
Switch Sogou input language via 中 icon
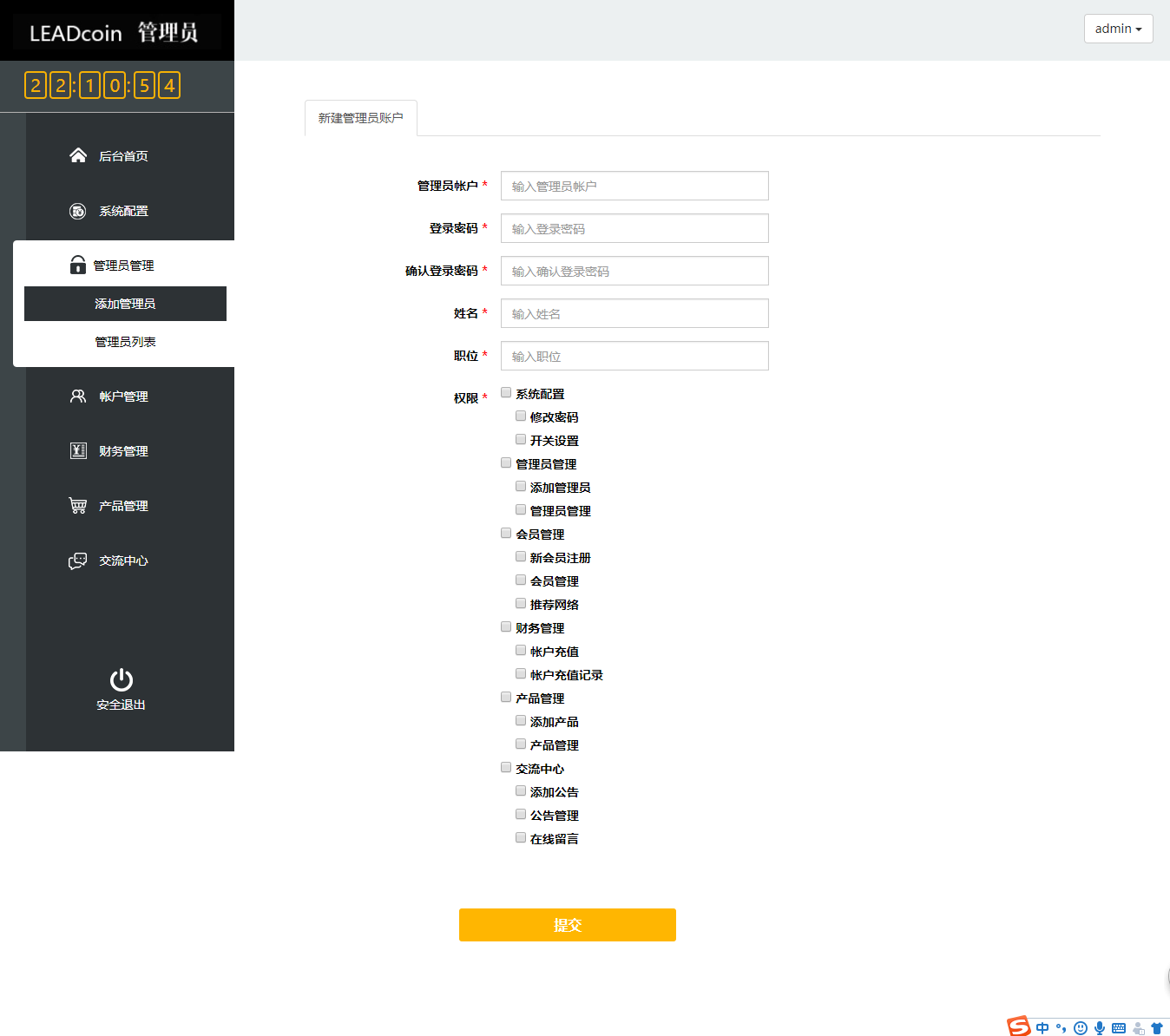coord(1042,1028)
